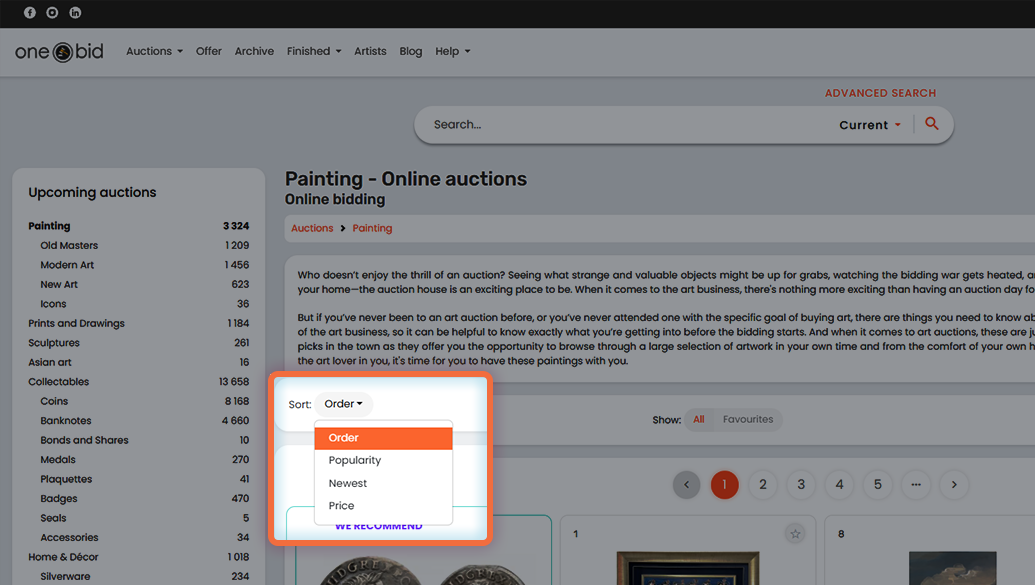Add lot 1 to favourites star
The height and width of the screenshot is (585, 1035).
[x=795, y=533]
